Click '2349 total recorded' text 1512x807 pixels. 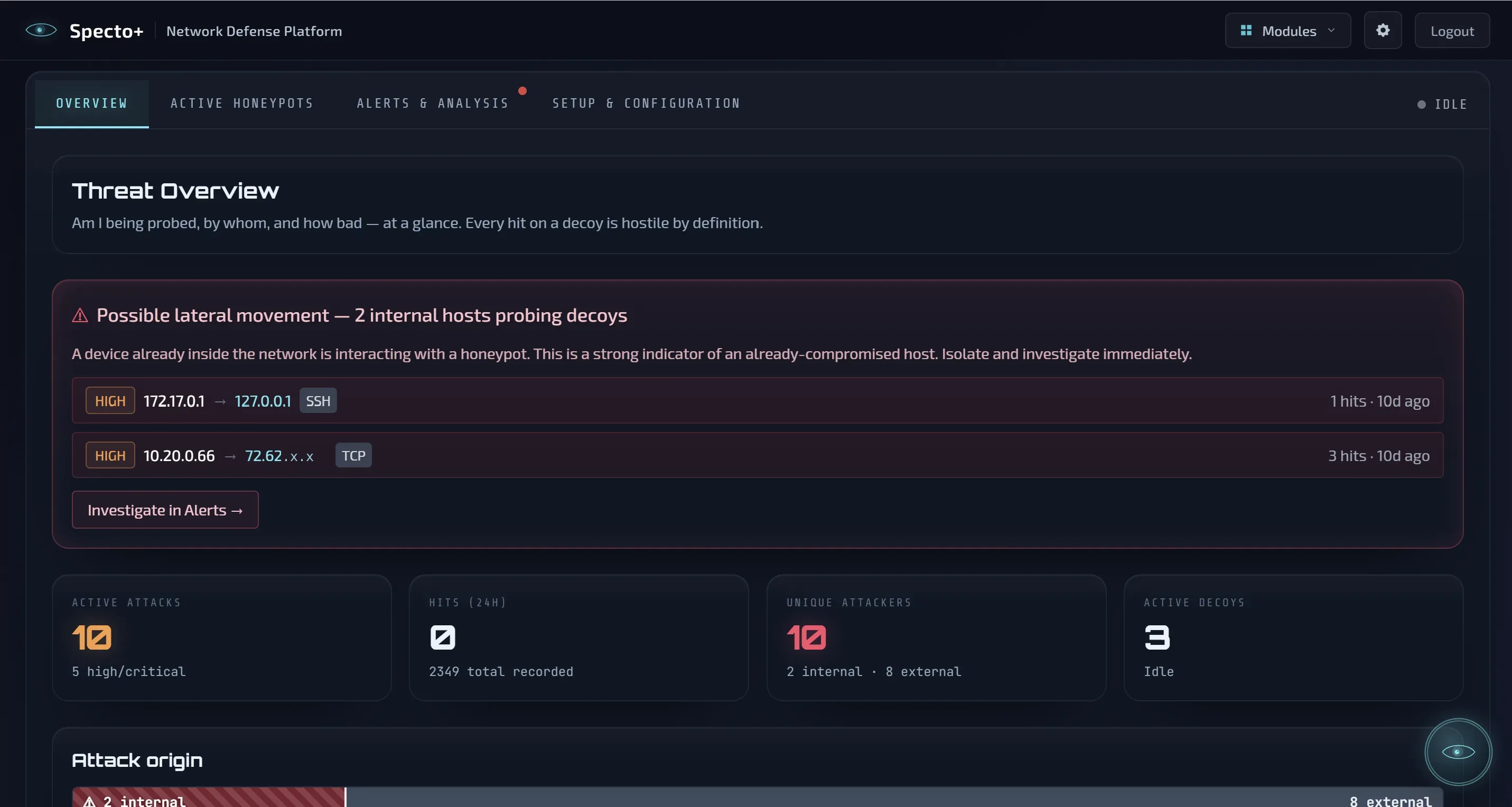point(501,671)
